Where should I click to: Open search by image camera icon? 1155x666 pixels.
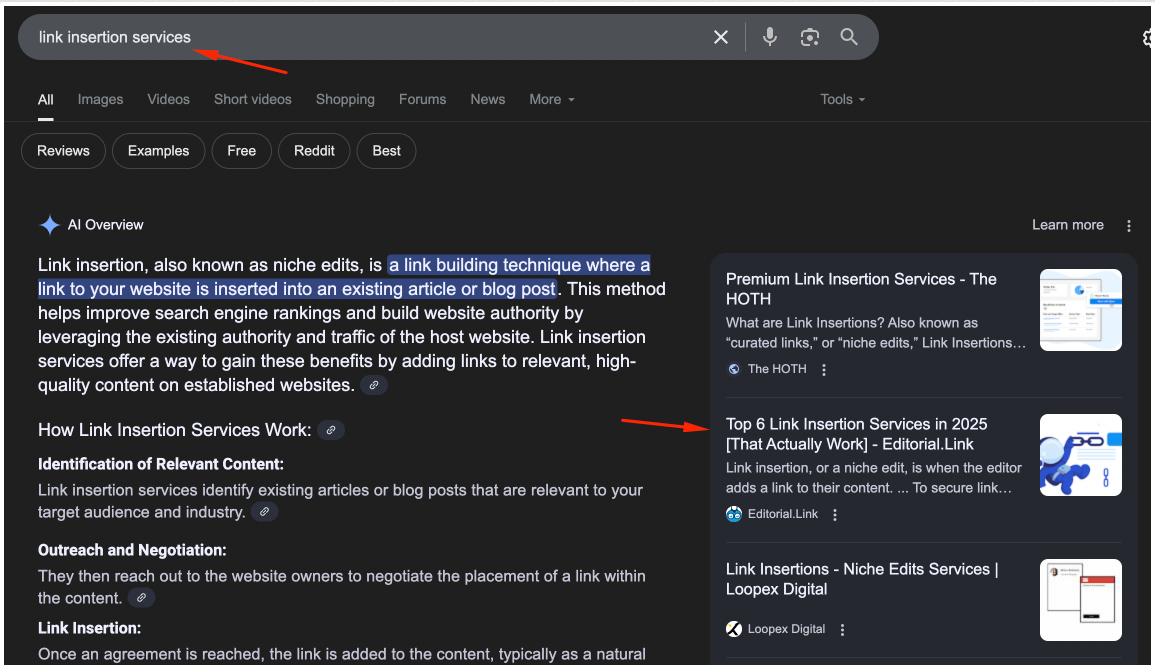810,37
